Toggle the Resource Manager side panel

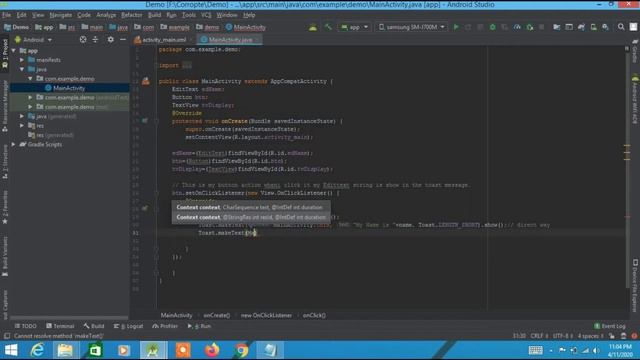tap(5, 106)
